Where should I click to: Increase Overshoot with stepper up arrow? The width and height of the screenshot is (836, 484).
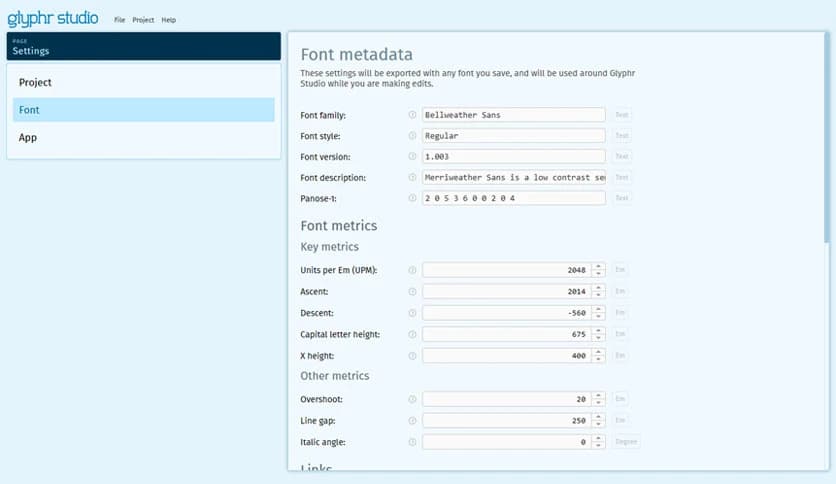point(598,395)
